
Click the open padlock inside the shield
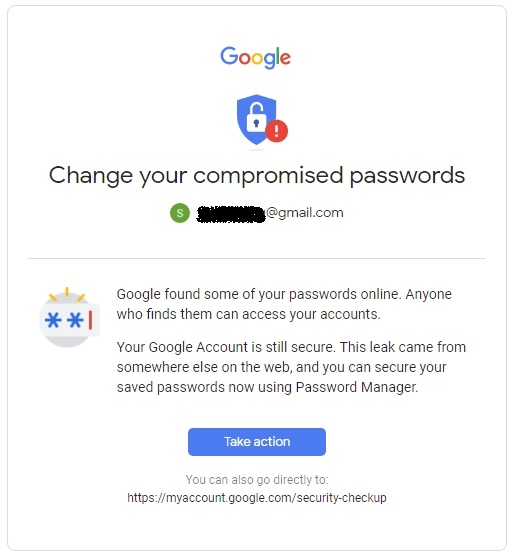pyautogui.click(x=256, y=117)
